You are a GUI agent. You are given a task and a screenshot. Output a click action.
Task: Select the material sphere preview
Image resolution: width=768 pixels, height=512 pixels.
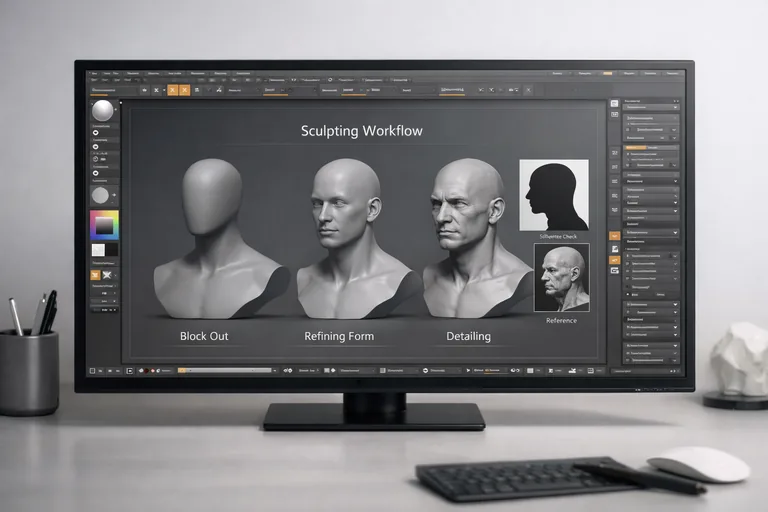pos(102,111)
